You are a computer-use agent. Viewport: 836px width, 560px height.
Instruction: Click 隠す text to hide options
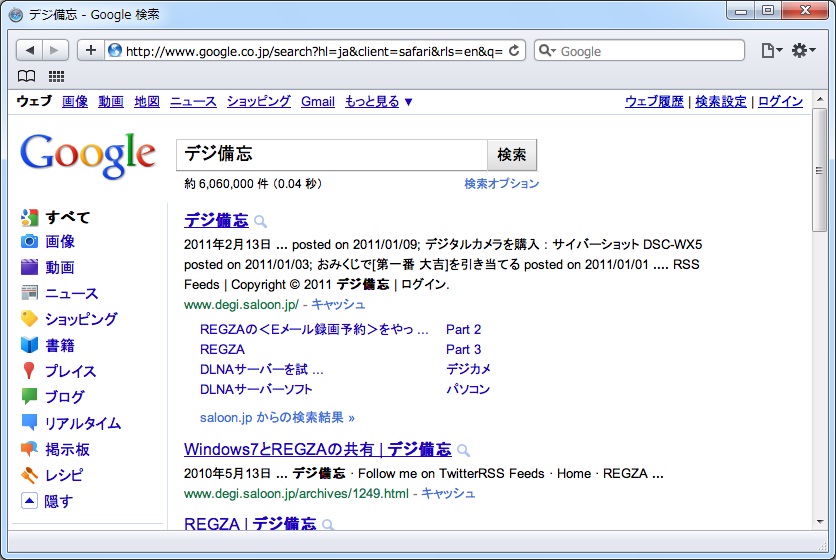[58, 501]
